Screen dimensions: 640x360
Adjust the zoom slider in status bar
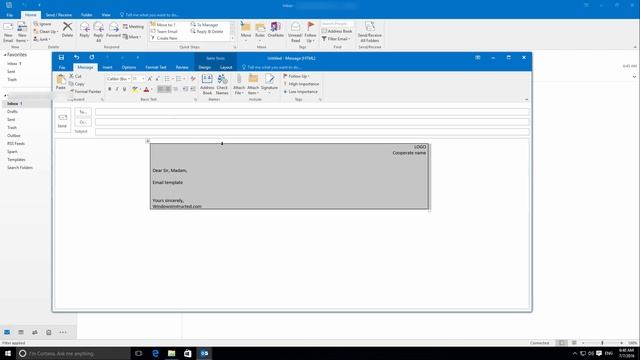pyautogui.click(x=602, y=343)
